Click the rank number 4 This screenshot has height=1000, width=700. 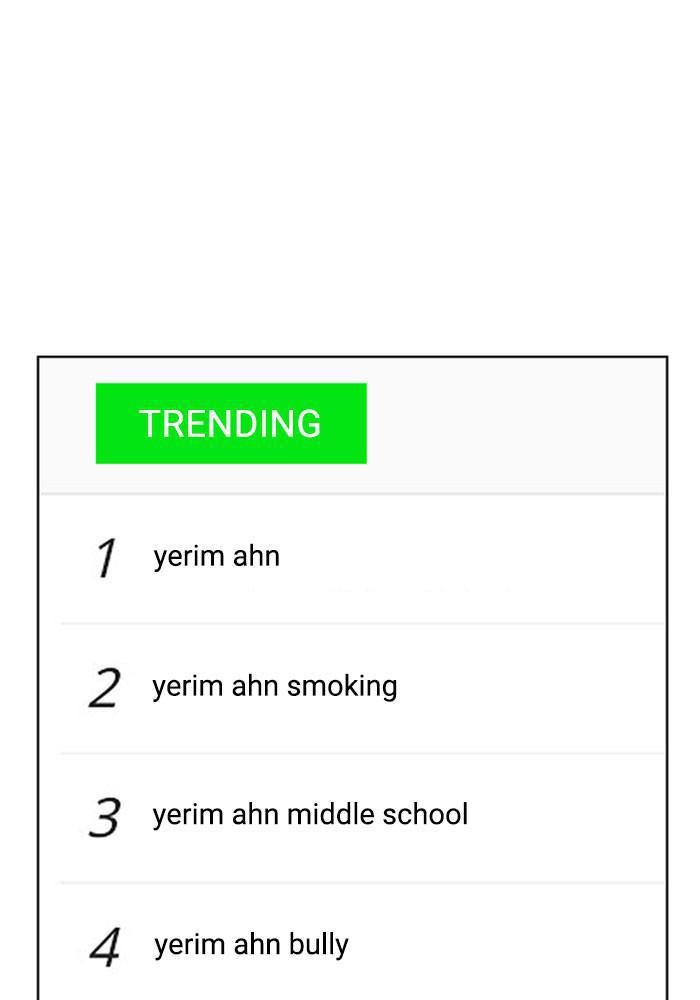(105, 947)
